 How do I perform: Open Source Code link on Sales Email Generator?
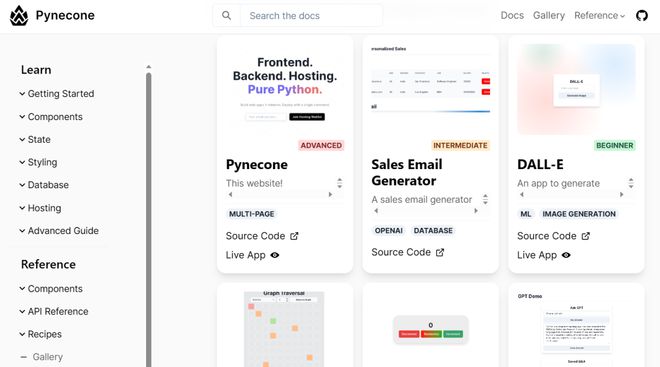coord(407,253)
